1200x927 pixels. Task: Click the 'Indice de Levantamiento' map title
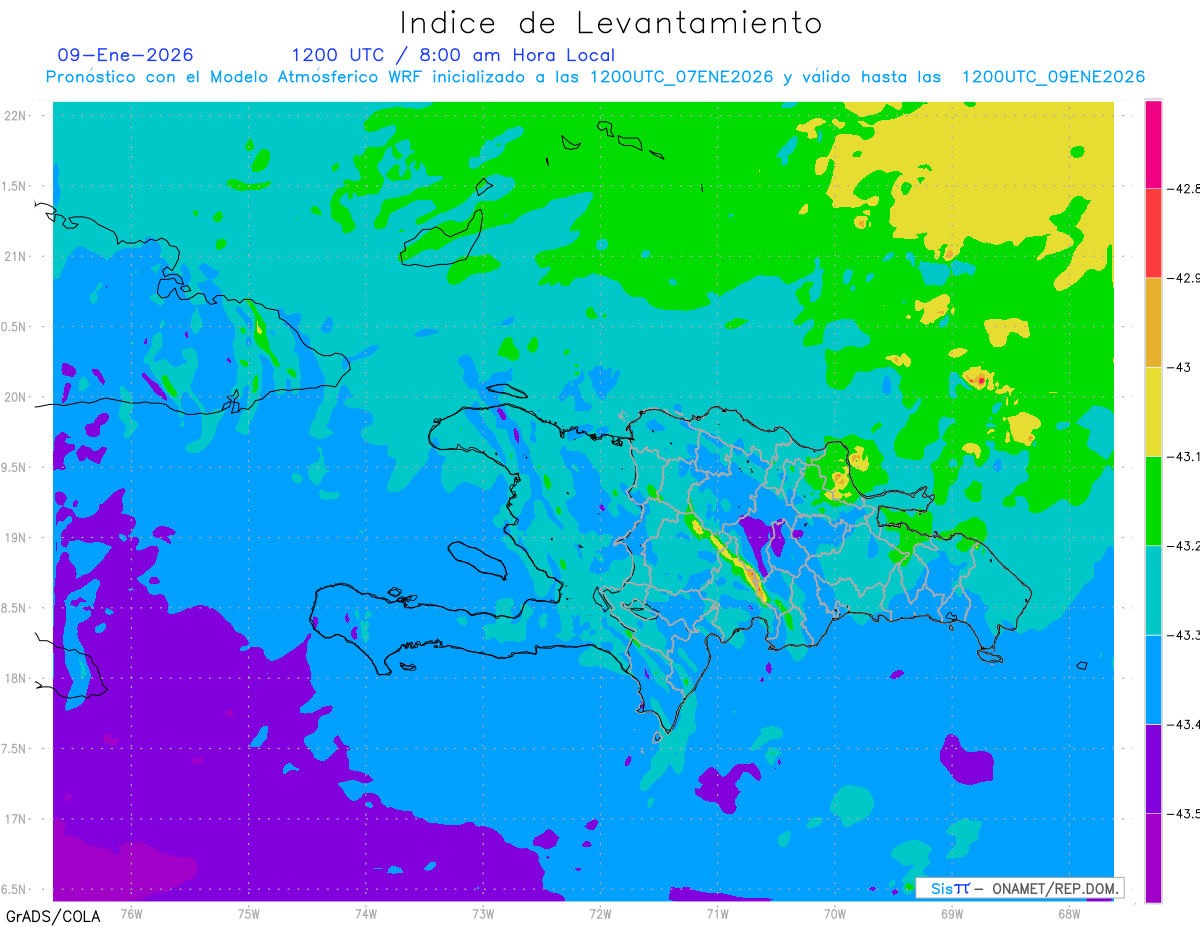point(611,22)
